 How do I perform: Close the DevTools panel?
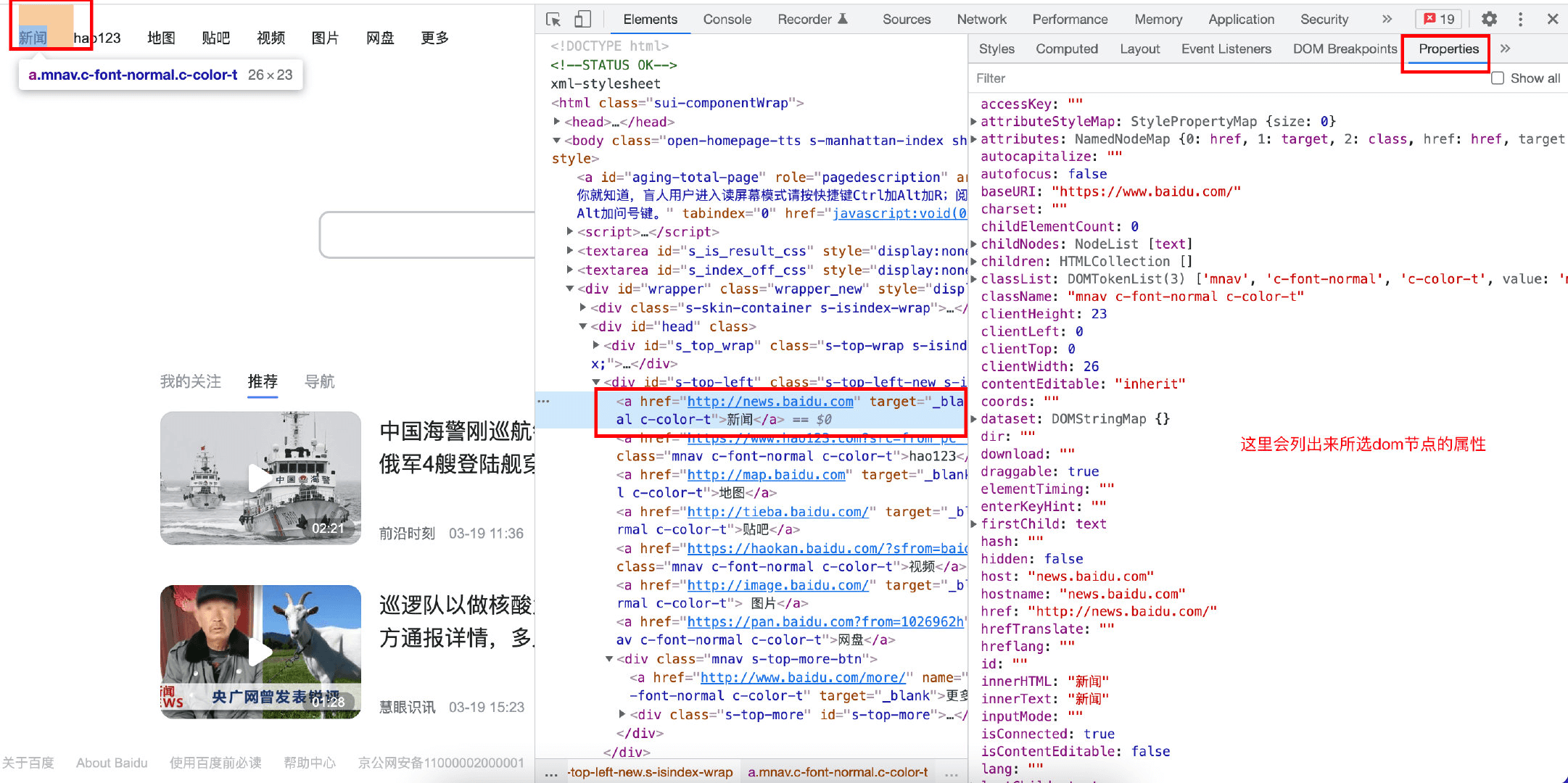[1553, 20]
